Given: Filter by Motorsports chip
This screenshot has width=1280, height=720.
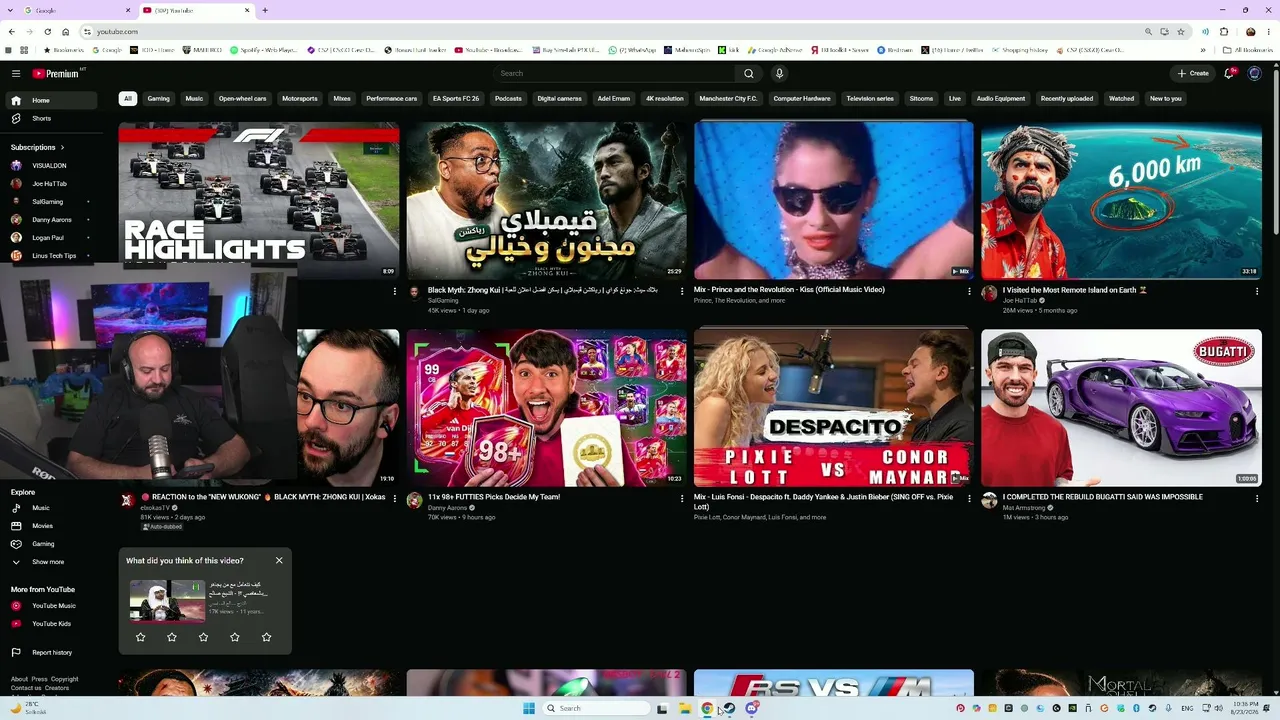Looking at the screenshot, I should (300, 99).
